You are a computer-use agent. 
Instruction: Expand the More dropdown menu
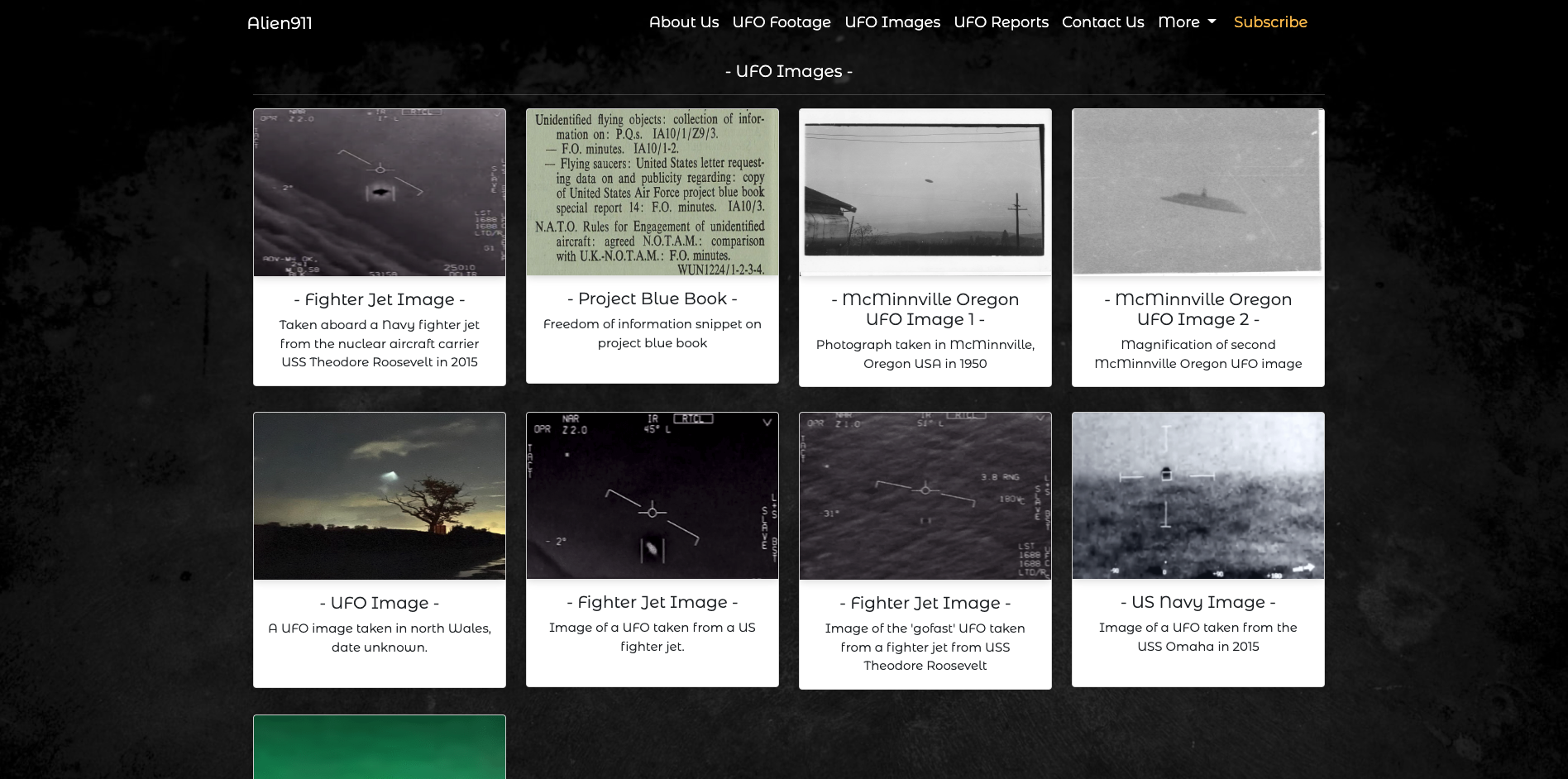tap(1187, 22)
